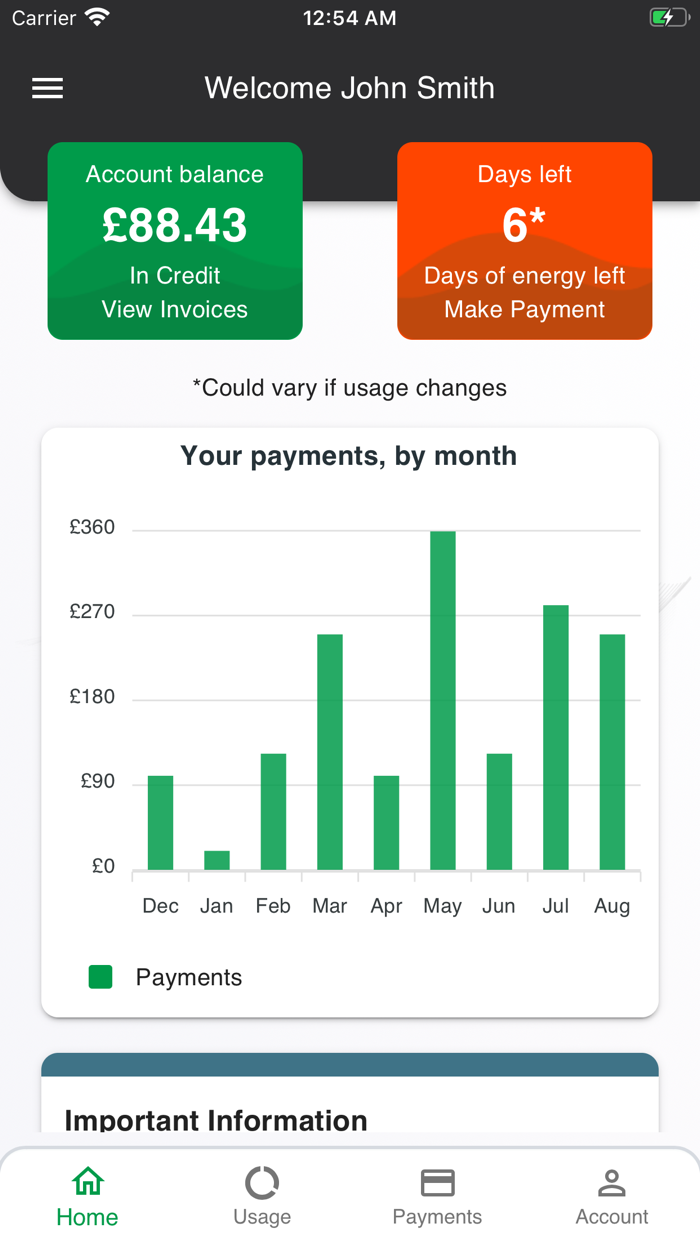Tap the Wi-Fi signal icon

coord(97,17)
